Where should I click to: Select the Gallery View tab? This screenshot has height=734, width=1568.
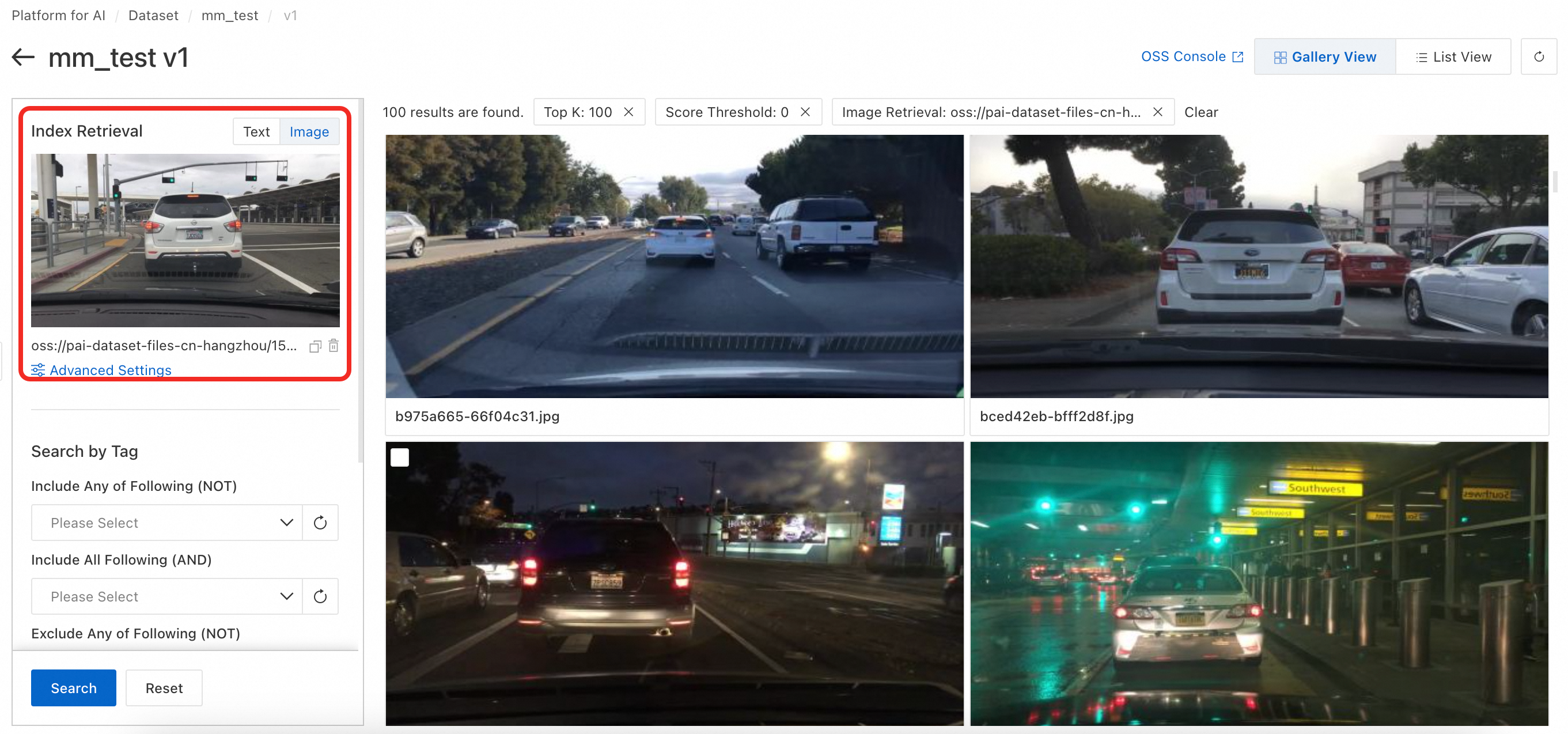point(1324,56)
